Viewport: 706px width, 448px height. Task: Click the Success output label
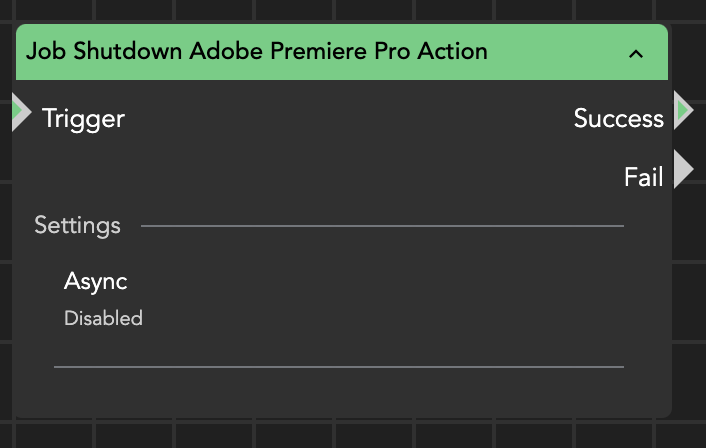(x=618, y=119)
